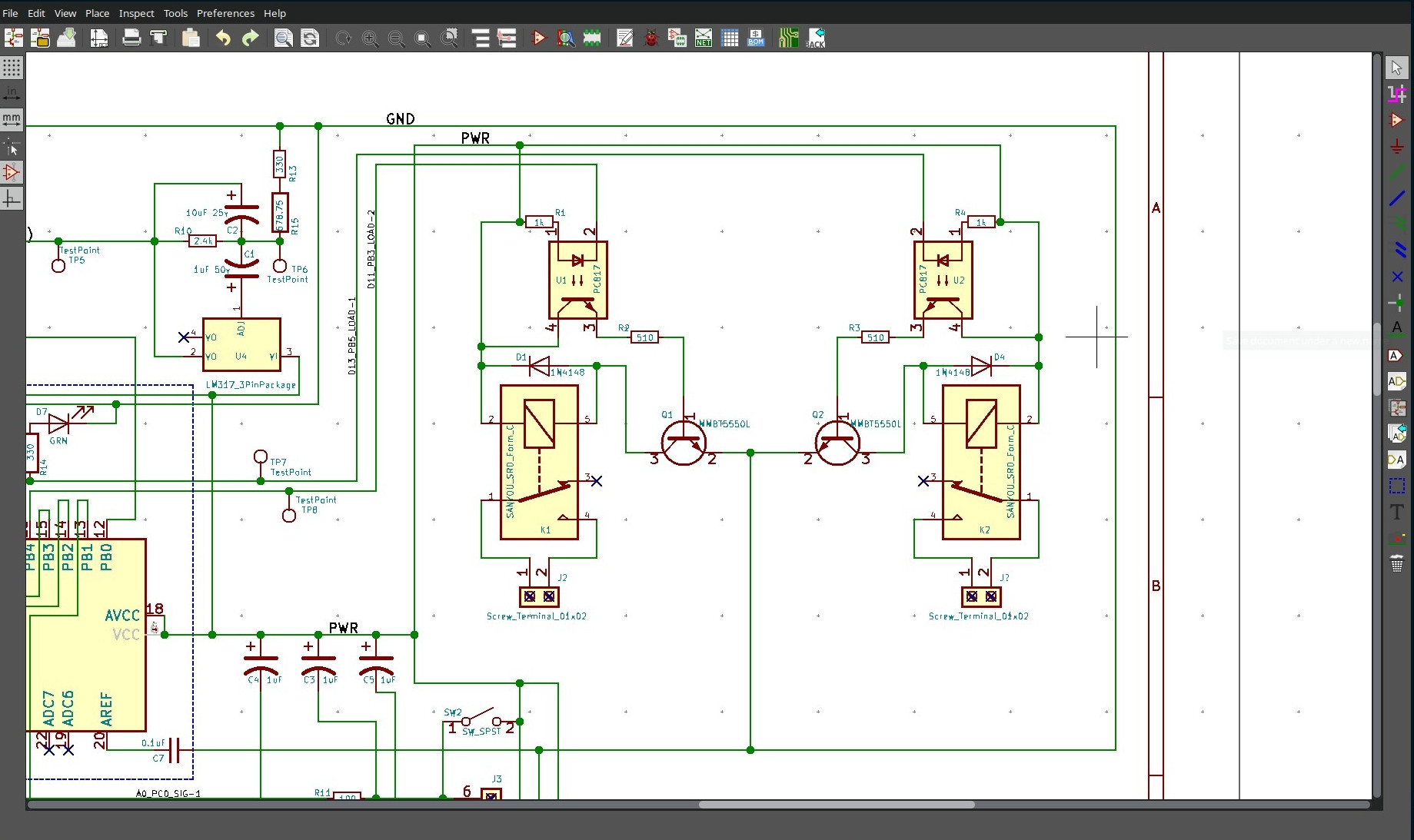Open the Plot schematic dialog
Viewport: 1414px width, 840px height.
coord(158,38)
